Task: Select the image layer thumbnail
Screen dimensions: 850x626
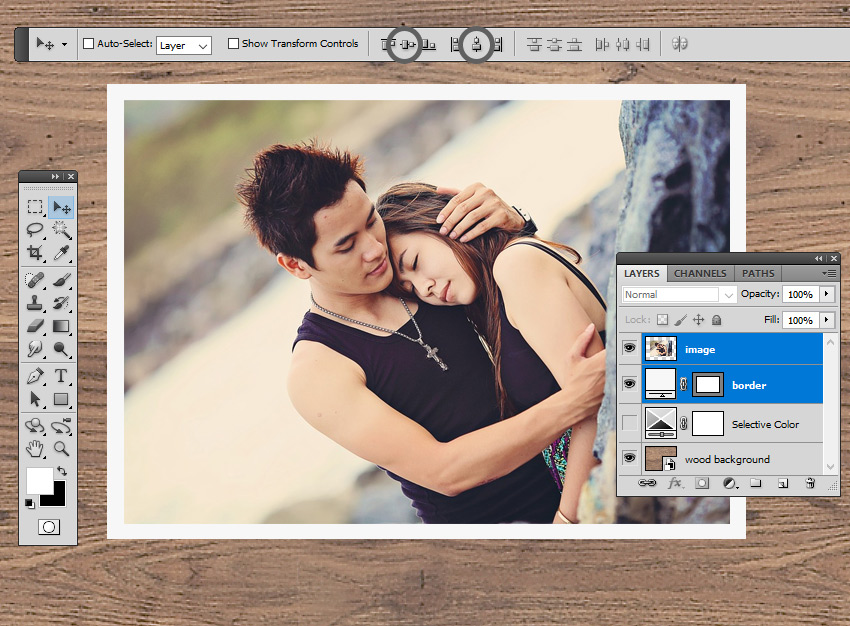Action: click(661, 349)
